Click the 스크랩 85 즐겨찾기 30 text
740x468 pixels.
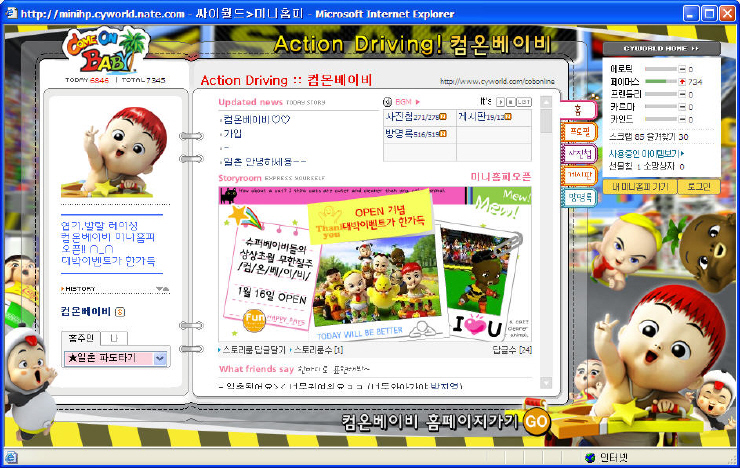[x=649, y=137]
